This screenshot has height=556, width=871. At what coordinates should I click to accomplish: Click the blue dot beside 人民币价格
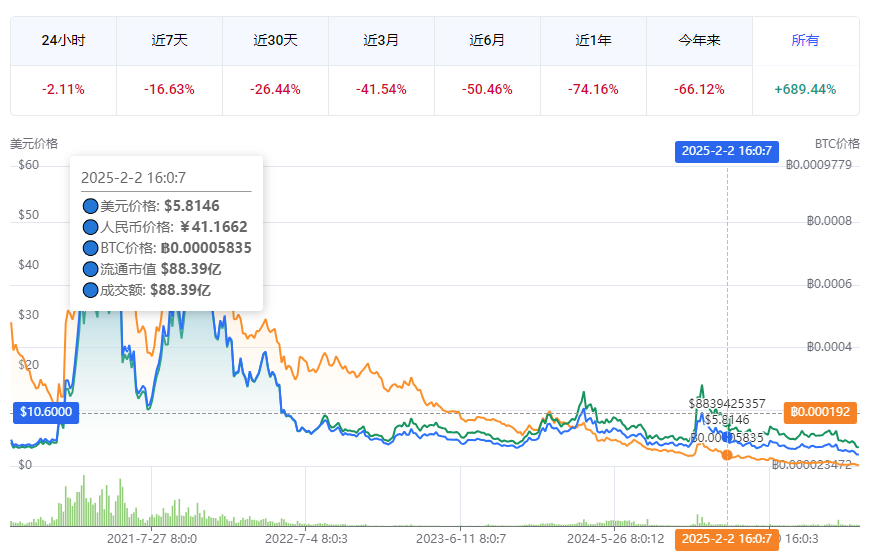coord(90,227)
